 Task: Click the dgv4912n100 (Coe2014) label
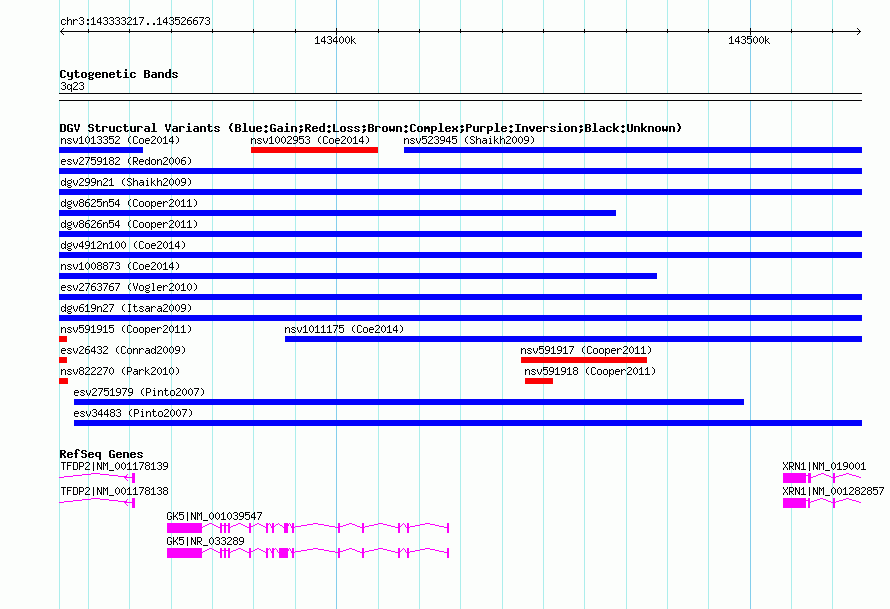coord(123,245)
